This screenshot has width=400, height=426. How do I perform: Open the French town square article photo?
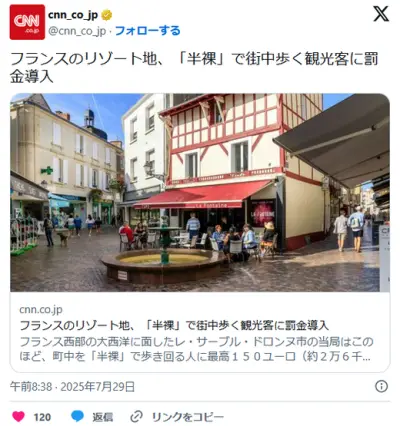[x=200, y=193]
